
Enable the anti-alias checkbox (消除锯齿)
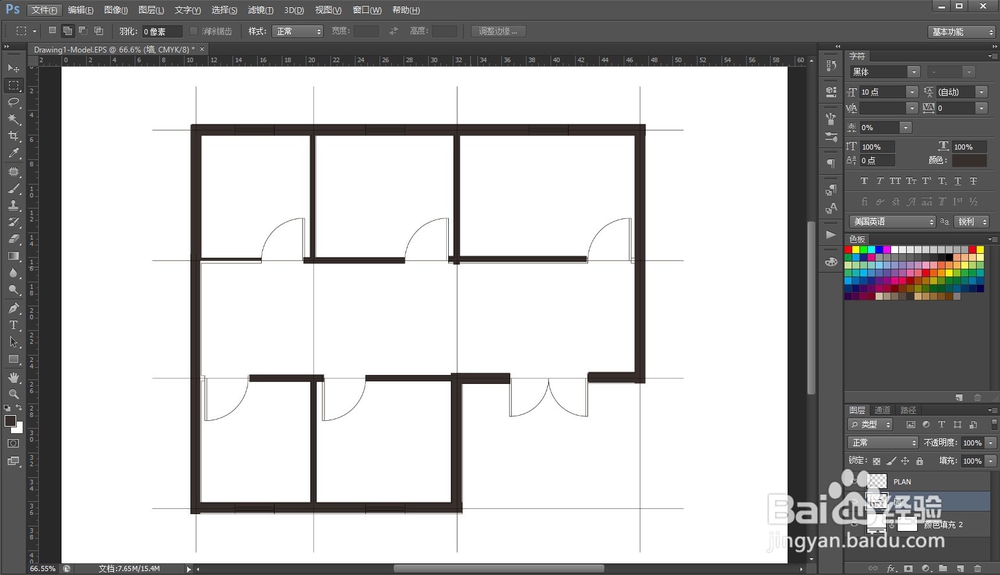194,31
